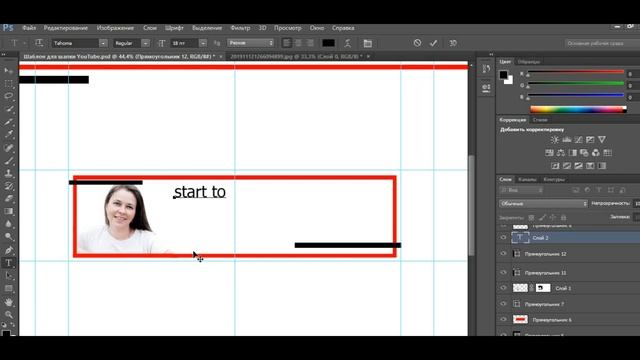Switch to the Каналы tab
The height and width of the screenshot is (360, 640).
[527, 179]
